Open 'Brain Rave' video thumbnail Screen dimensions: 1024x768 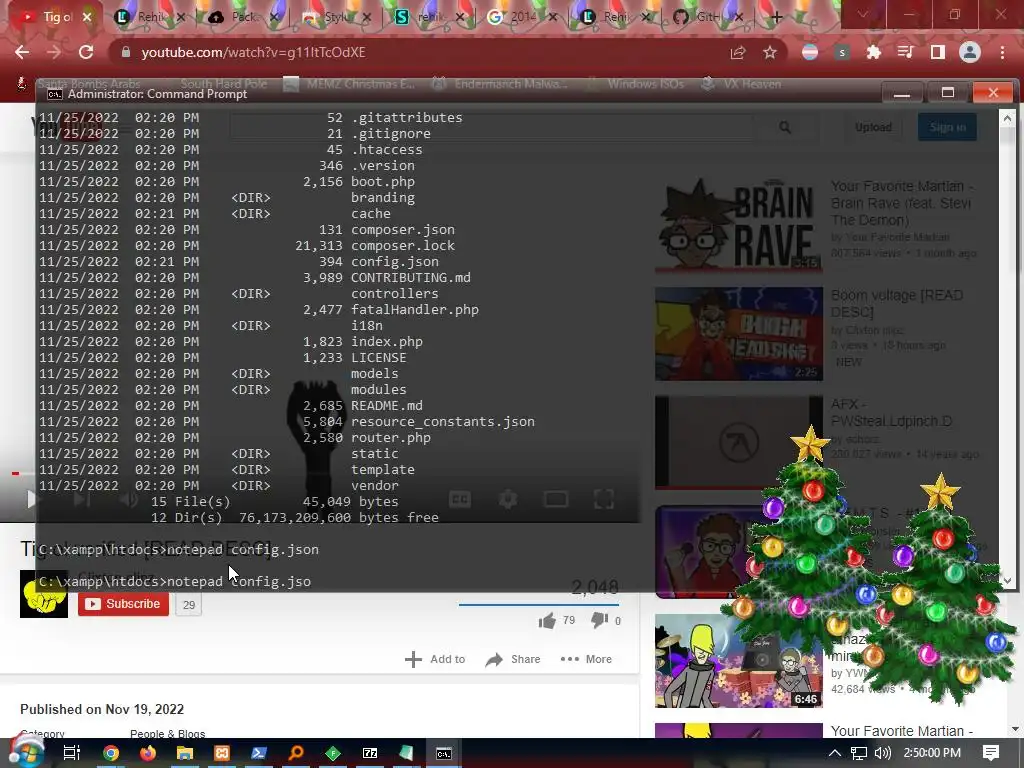pos(739,225)
